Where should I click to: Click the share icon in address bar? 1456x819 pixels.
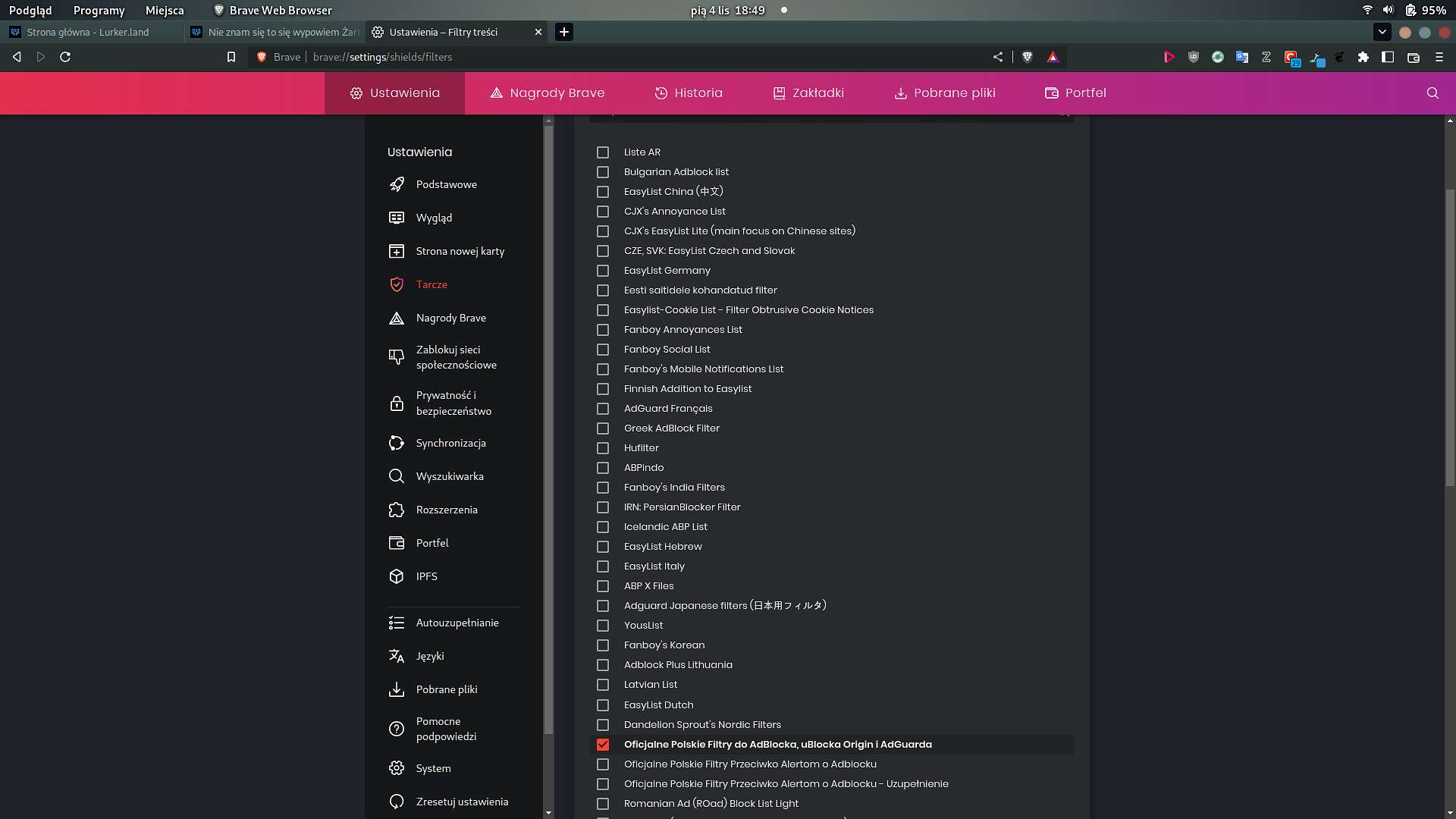998,57
